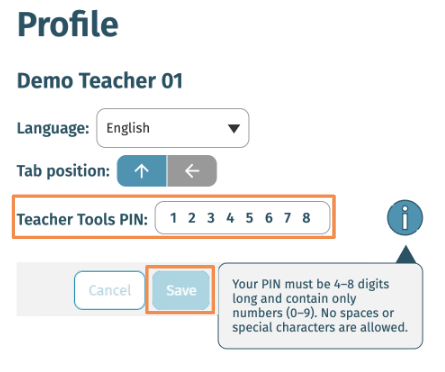Click the Demo Teacher 01 name
This screenshot has height=372, width=445.
click(x=100, y=81)
